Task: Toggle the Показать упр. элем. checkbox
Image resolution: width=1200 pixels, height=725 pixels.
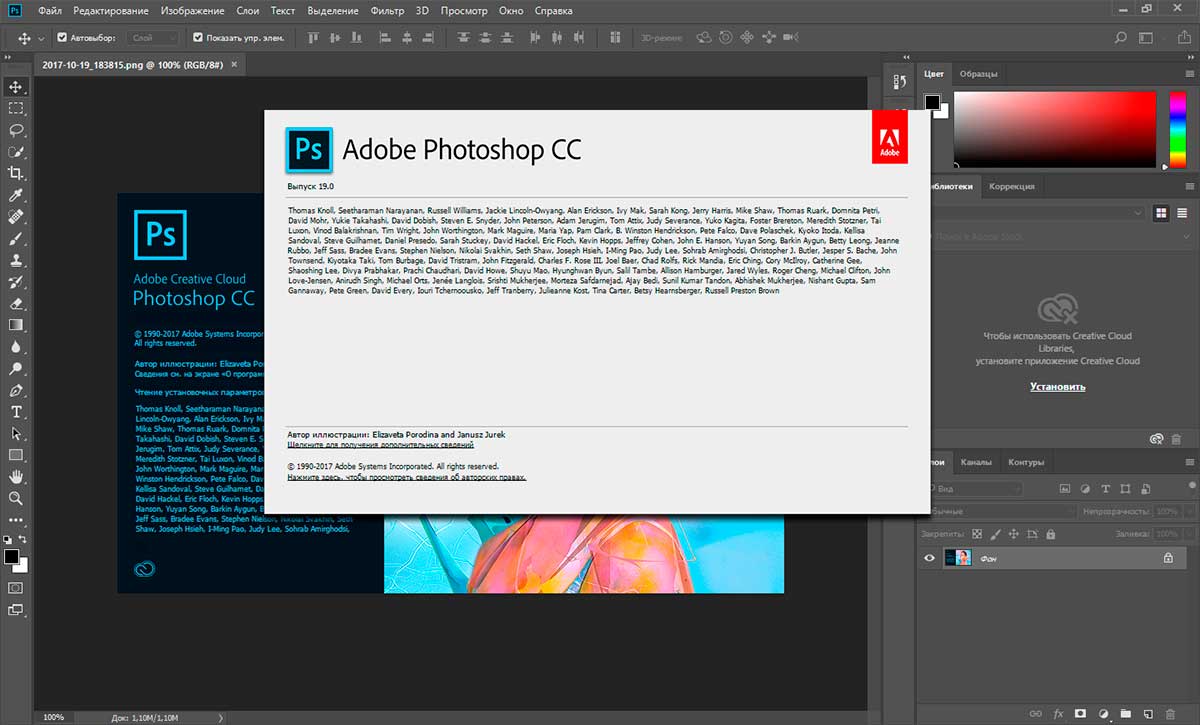Action: [197, 38]
